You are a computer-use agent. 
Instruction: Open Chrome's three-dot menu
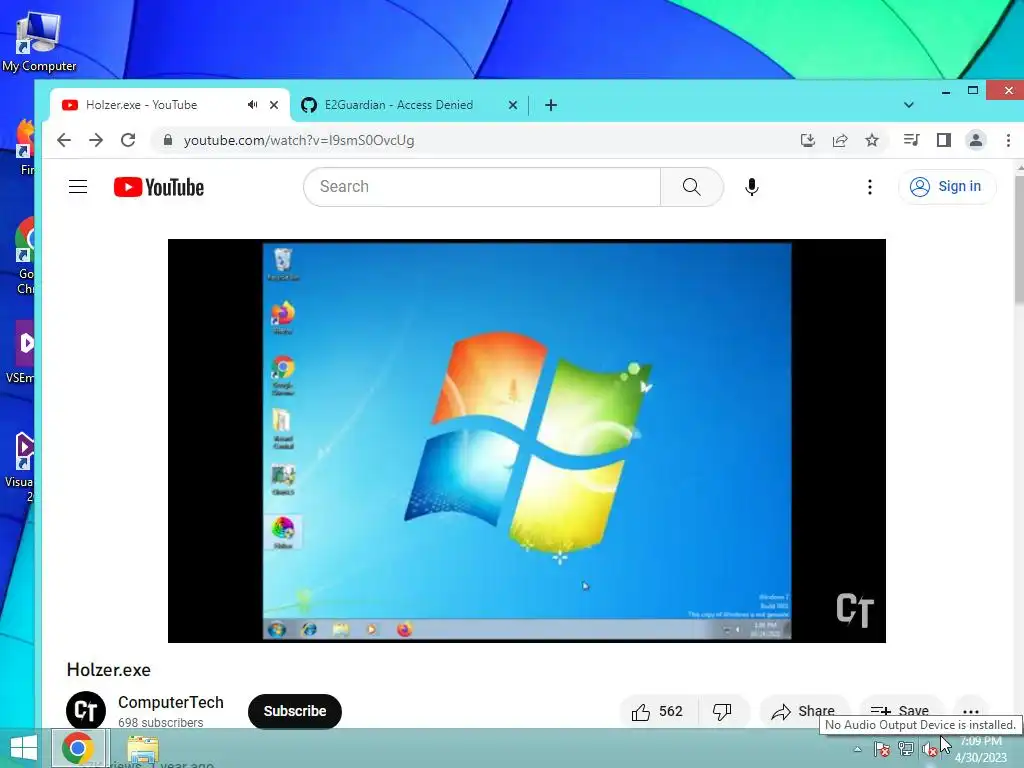[1008, 140]
